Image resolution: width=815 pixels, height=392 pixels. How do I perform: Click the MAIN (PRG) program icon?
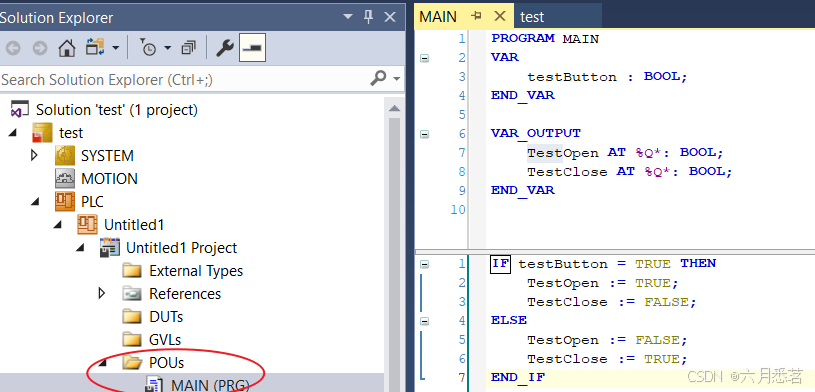[x=154, y=385]
